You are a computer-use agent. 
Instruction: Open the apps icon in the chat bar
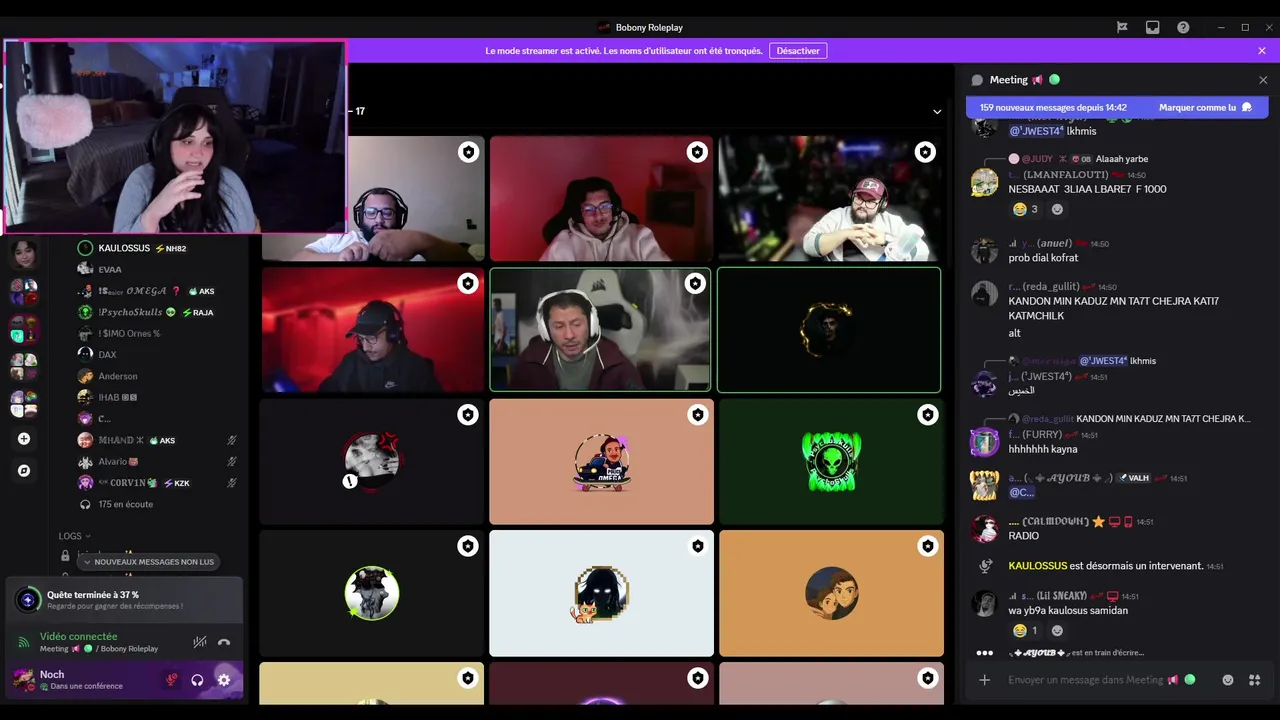(1254, 680)
